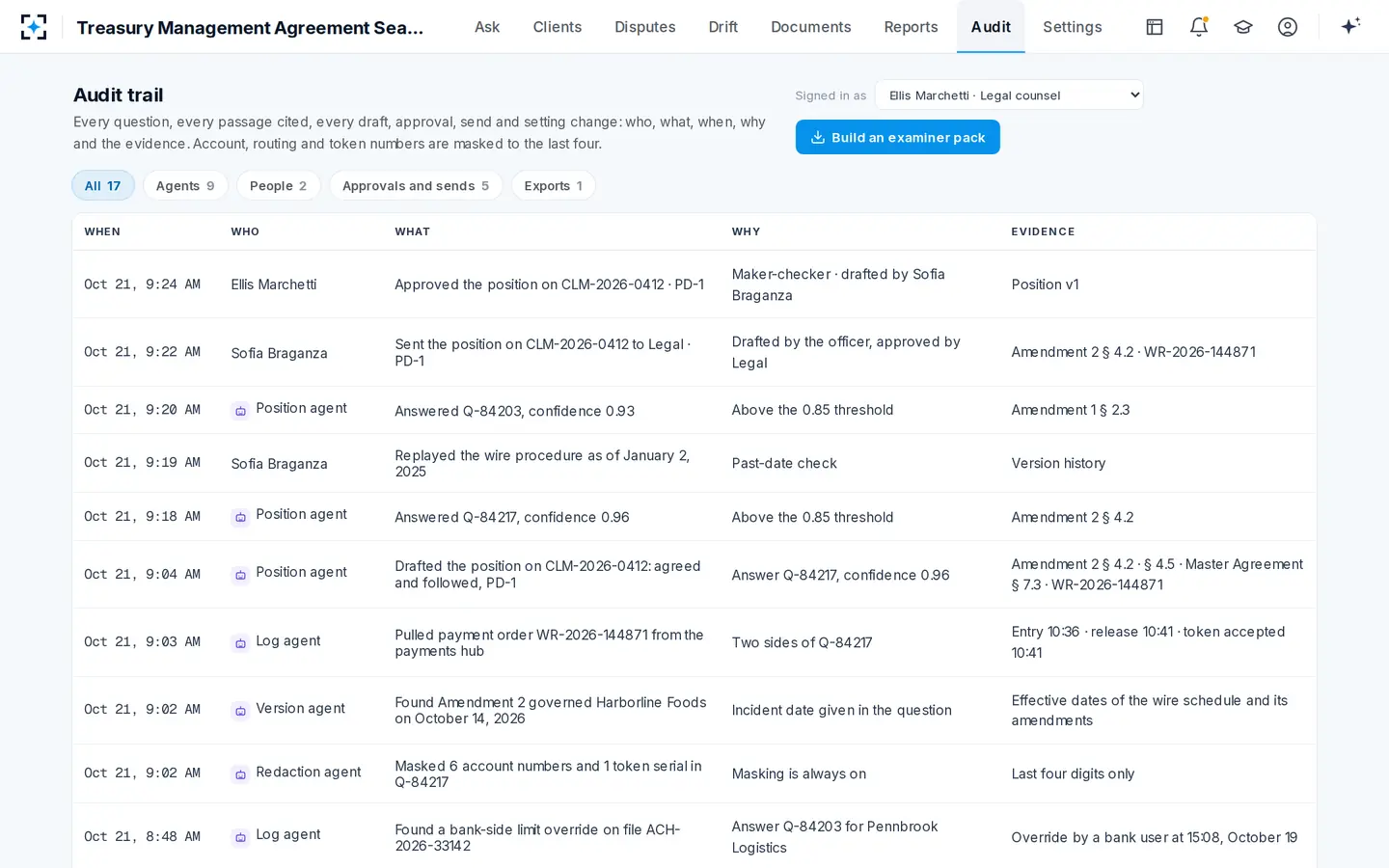
Task: Click the app logo icon
Action: pyautogui.click(x=34, y=27)
